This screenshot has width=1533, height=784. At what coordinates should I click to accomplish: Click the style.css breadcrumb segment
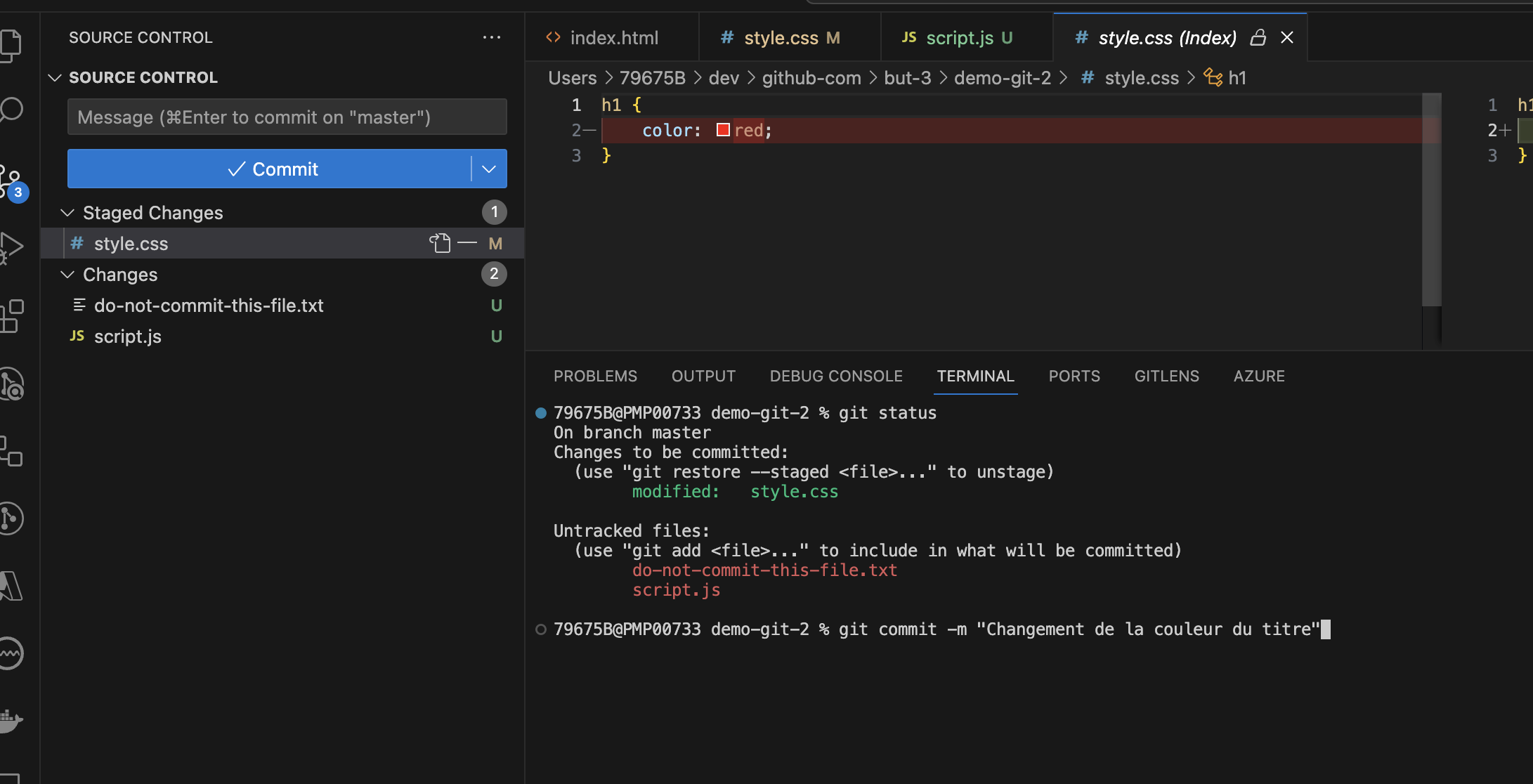pyautogui.click(x=1142, y=77)
